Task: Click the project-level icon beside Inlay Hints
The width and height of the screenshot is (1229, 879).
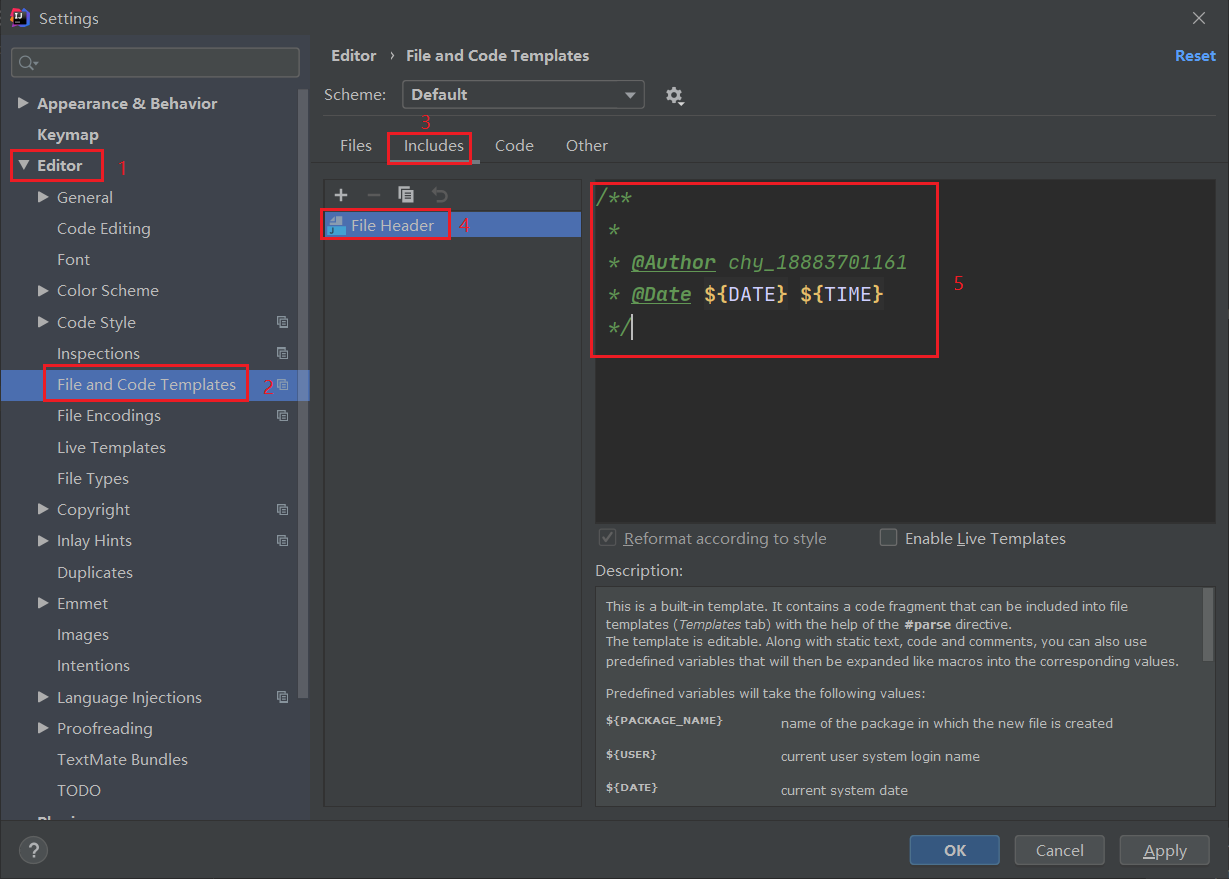Action: point(283,540)
